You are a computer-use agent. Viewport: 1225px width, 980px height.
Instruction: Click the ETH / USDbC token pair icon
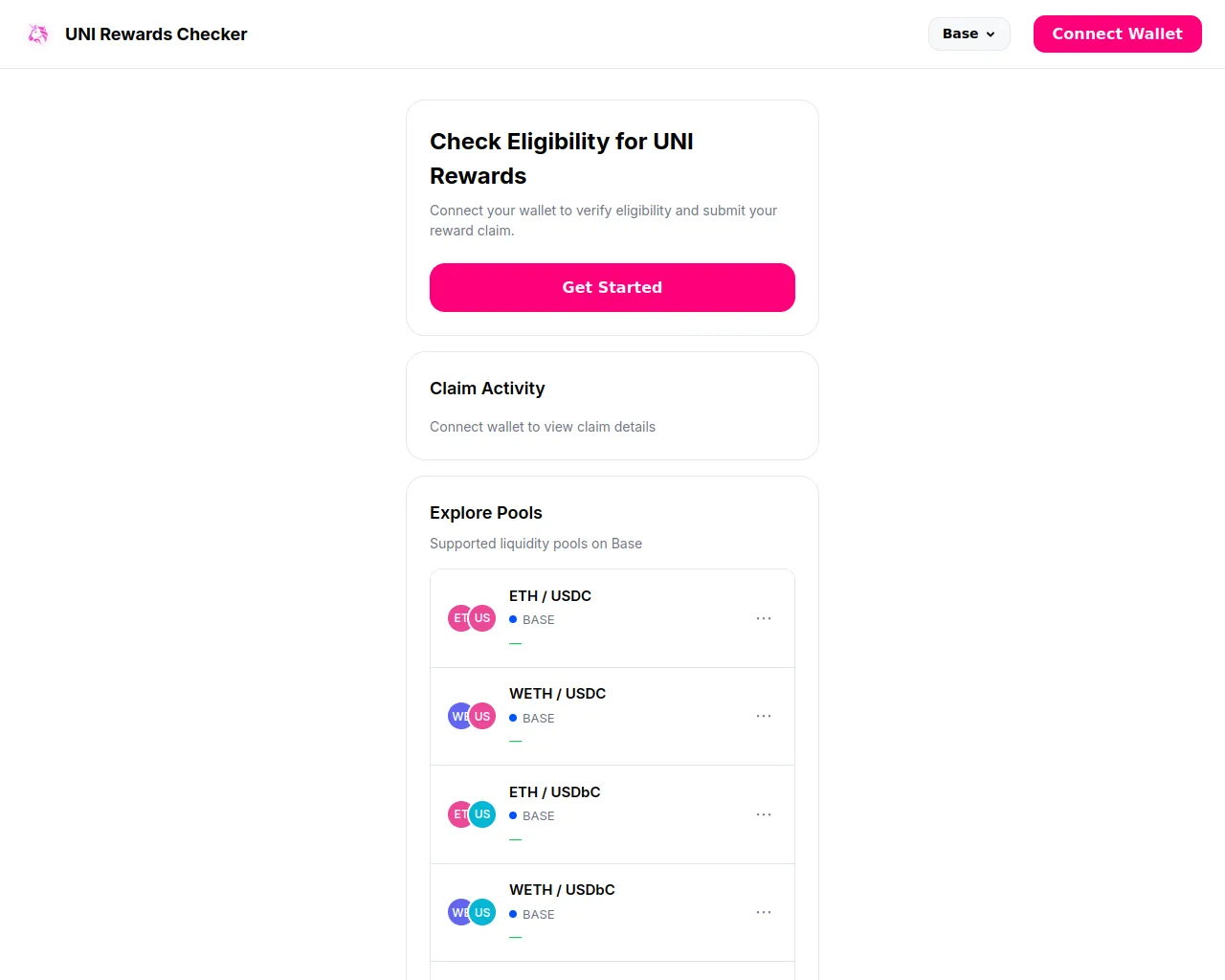[x=472, y=814]
